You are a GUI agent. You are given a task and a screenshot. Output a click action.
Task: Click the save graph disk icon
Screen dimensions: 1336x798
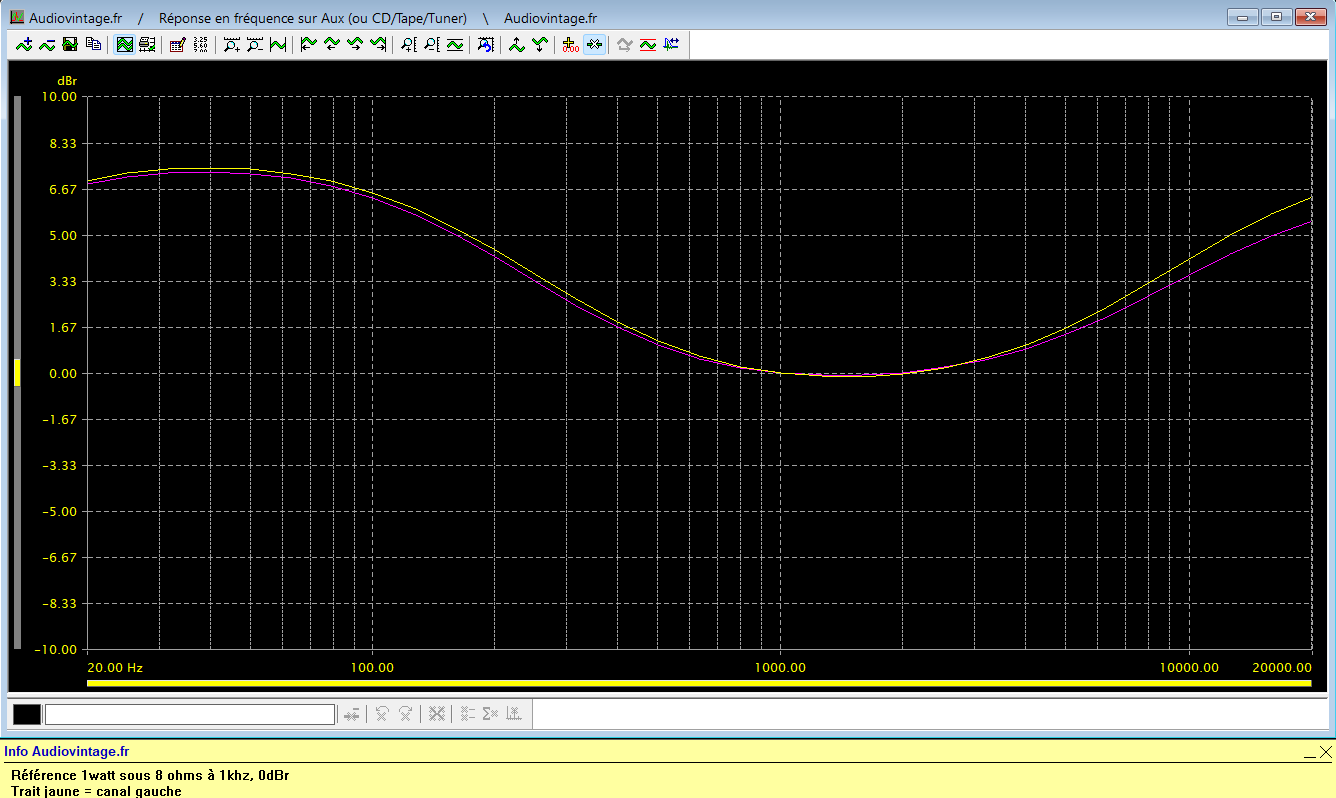(x=70, y=44)
